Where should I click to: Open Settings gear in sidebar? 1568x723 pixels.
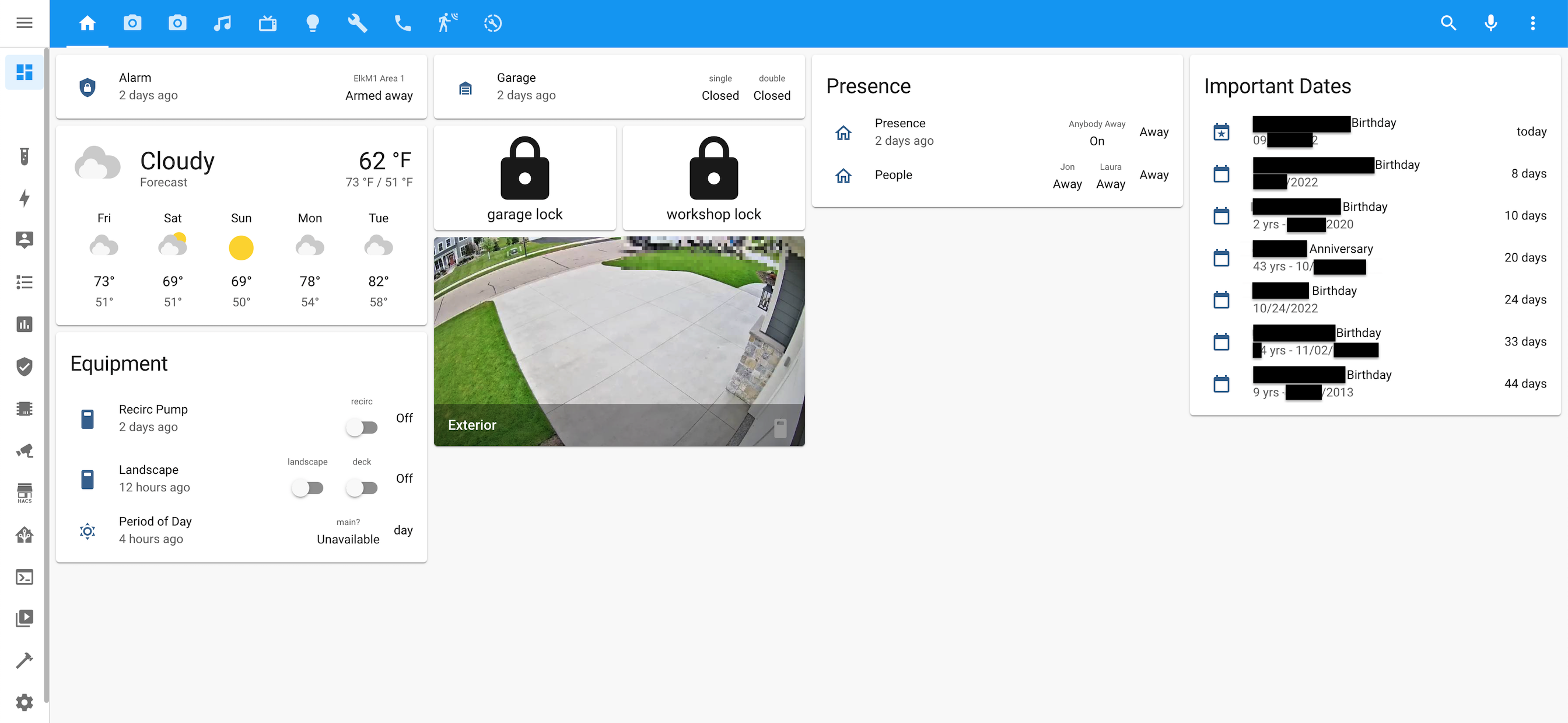tap(24, 703)
